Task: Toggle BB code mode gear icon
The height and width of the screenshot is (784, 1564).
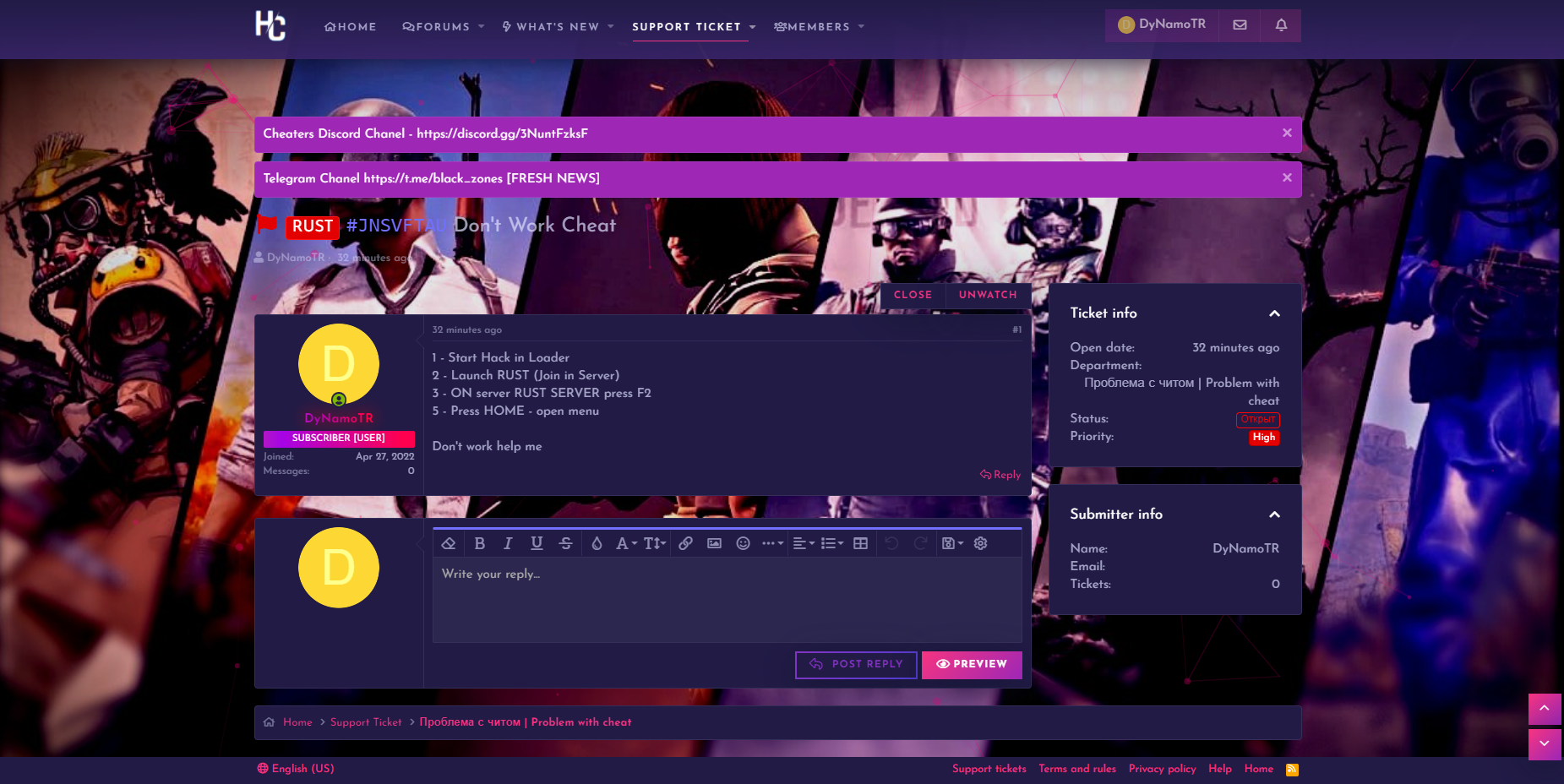Action: point(980,543)
